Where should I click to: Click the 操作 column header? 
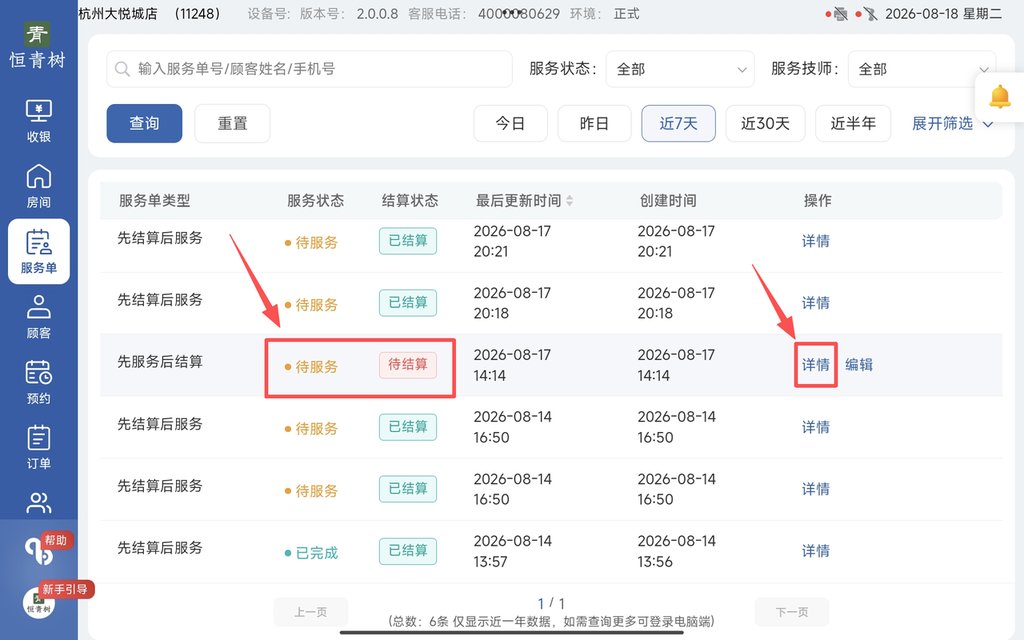coord(818,201)
